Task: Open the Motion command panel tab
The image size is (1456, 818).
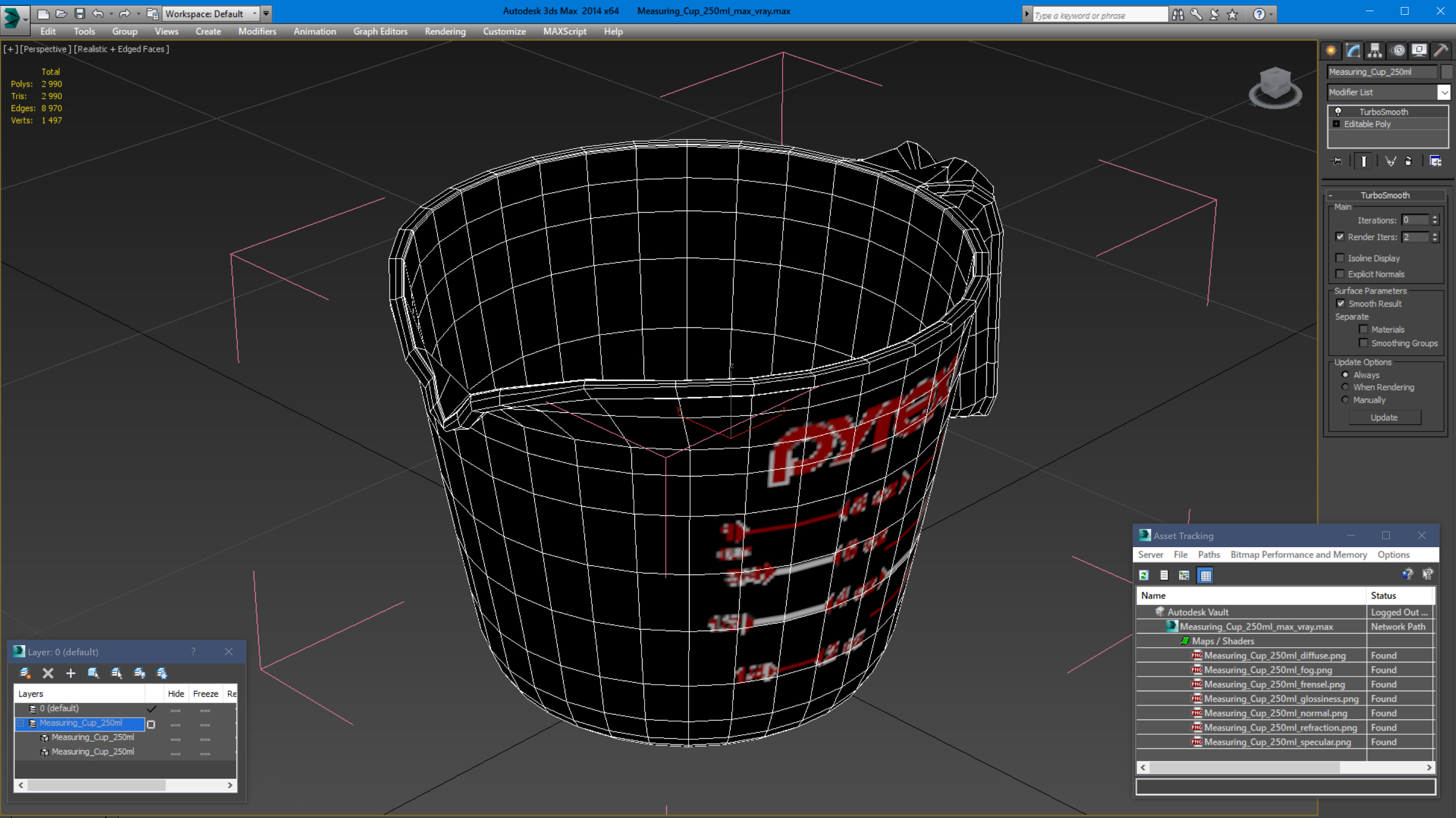Action: click(1397, 51)
